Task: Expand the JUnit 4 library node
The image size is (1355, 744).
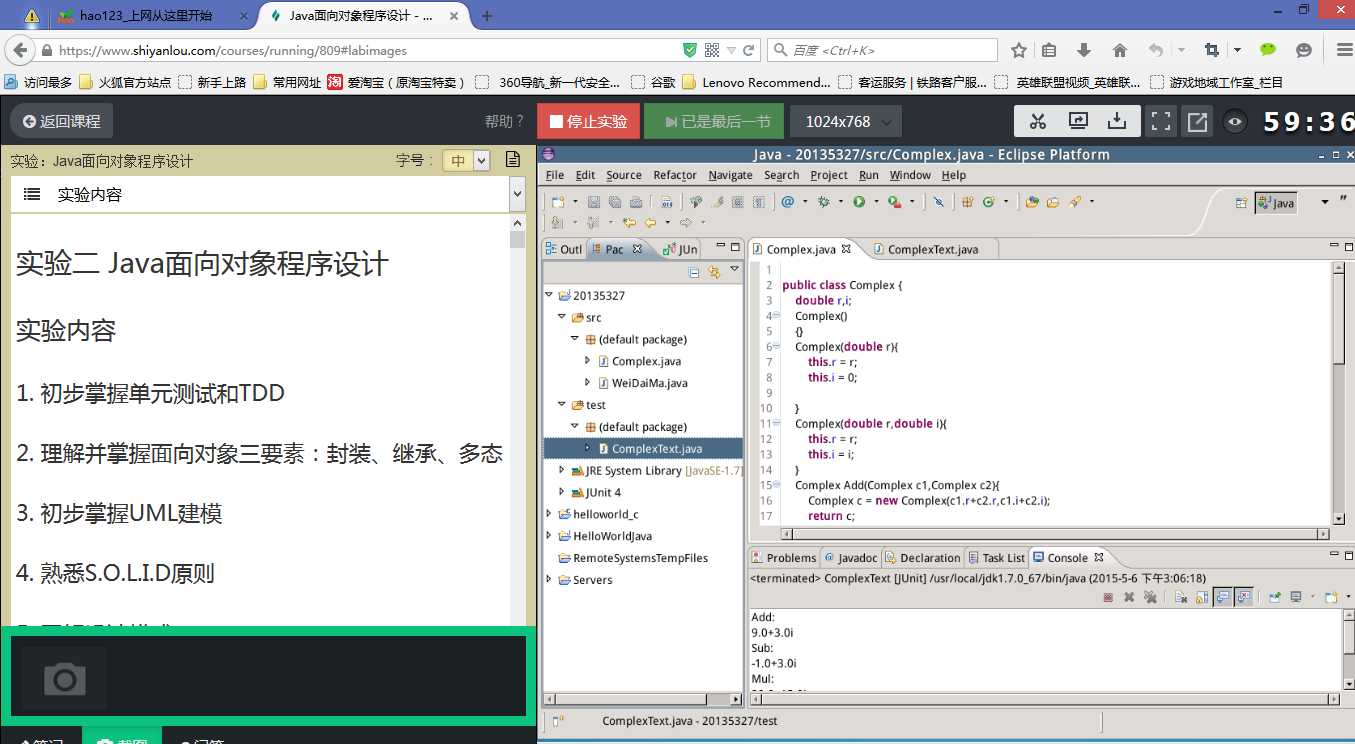Action: (562, 492)
